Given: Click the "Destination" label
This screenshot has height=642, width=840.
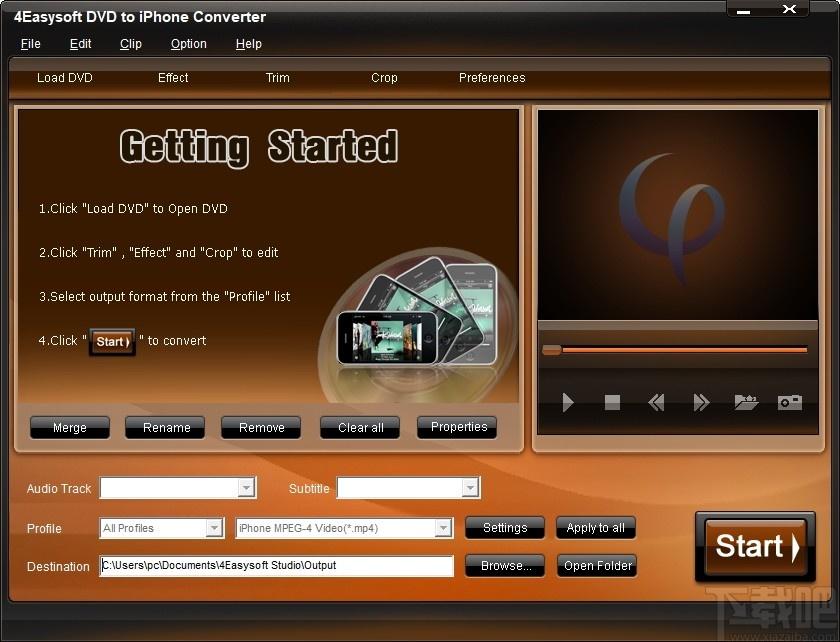Looking at the screenshot, I should coord(58,566).
